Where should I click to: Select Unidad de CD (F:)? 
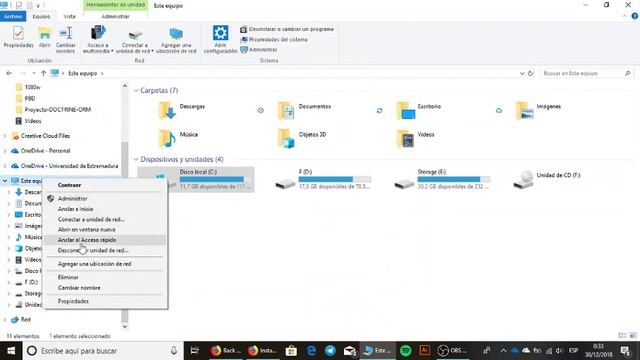[x=548, y=179]
